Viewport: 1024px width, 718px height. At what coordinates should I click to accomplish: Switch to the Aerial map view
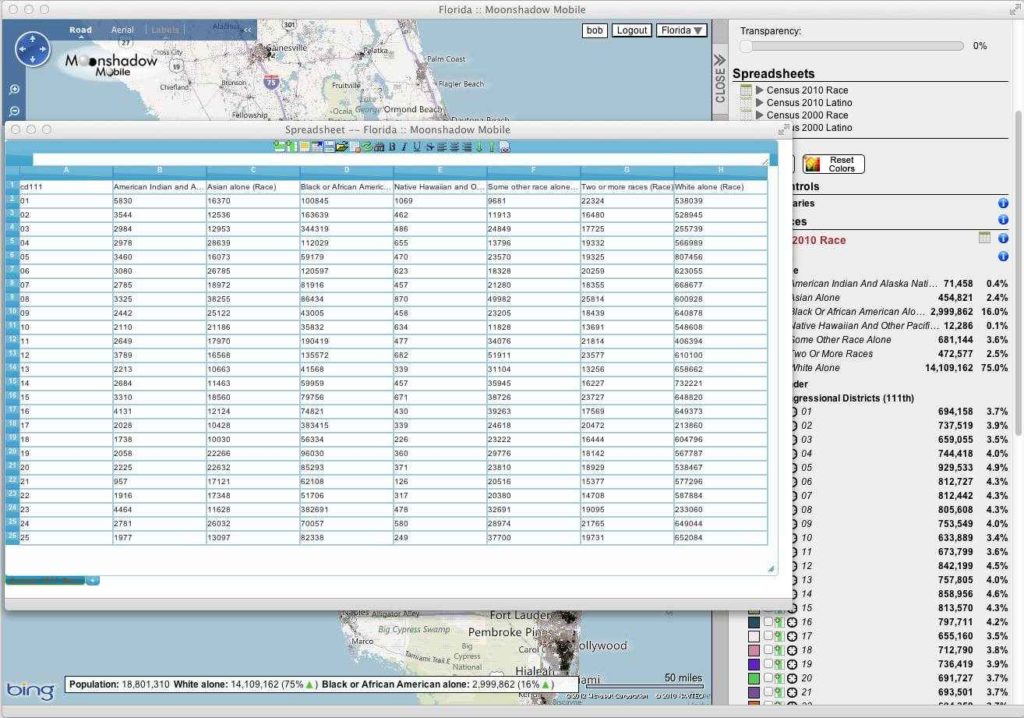point(122,30)
